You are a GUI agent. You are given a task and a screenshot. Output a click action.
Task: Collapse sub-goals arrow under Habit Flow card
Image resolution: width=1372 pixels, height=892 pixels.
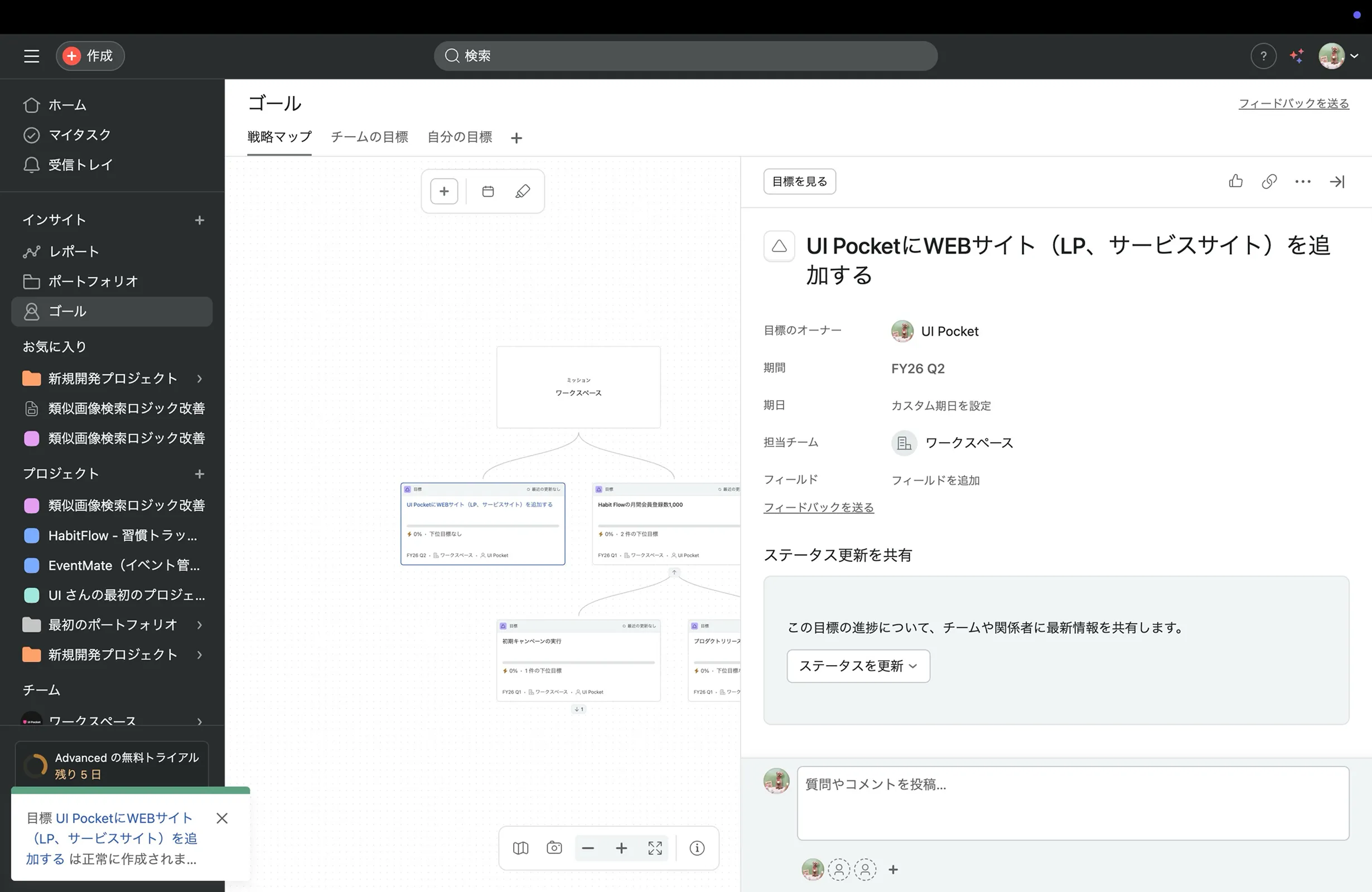coord(674,572)
